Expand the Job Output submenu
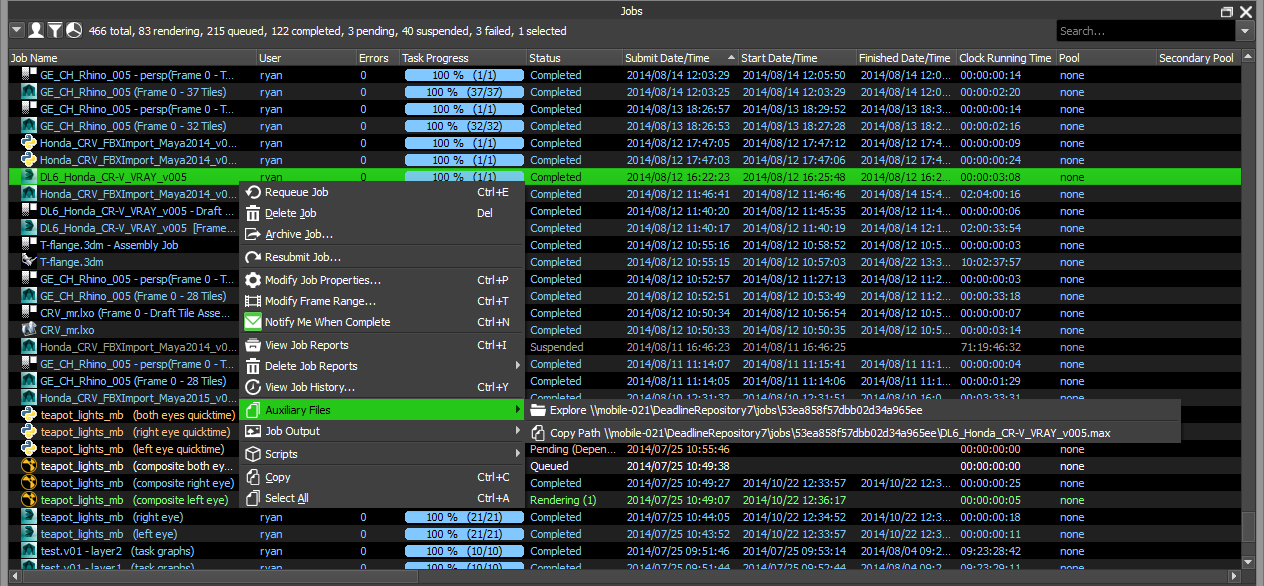 click(x=382, y=431)
